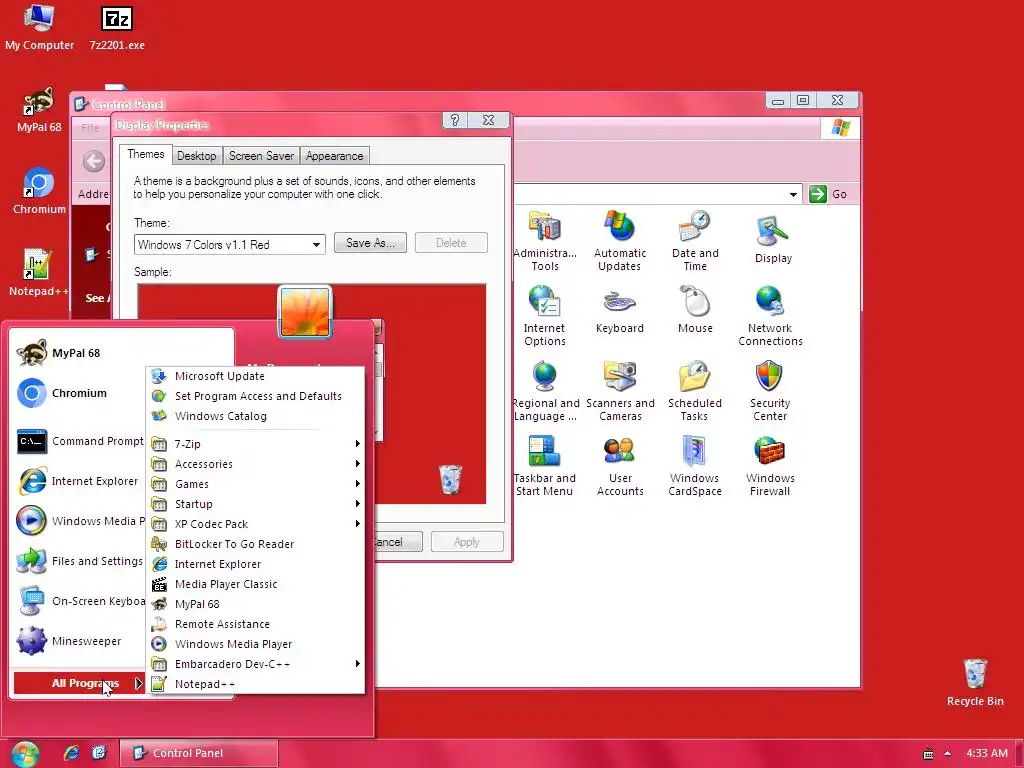The width and height of the screenshot is (1024, 768).
Task: Expand the Control Panel address bar dropdown
Action: coord(793,194)
